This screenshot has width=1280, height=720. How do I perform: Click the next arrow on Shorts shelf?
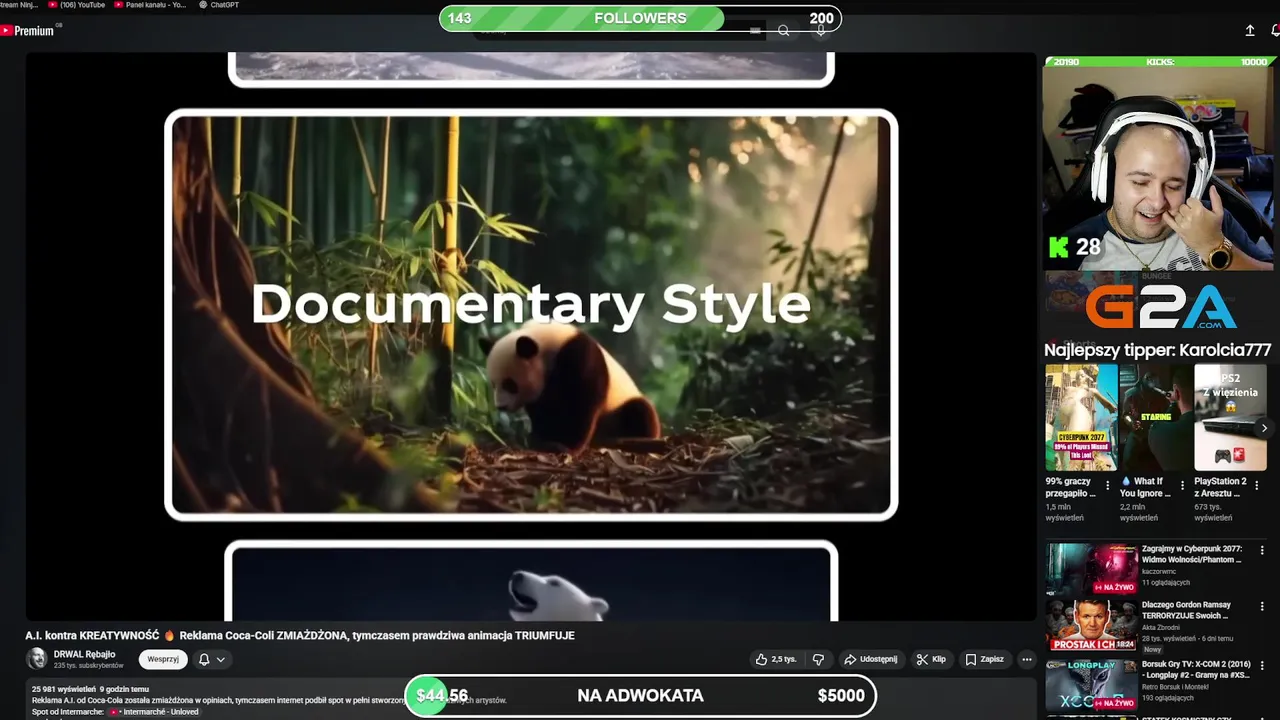pos(1264,428)
